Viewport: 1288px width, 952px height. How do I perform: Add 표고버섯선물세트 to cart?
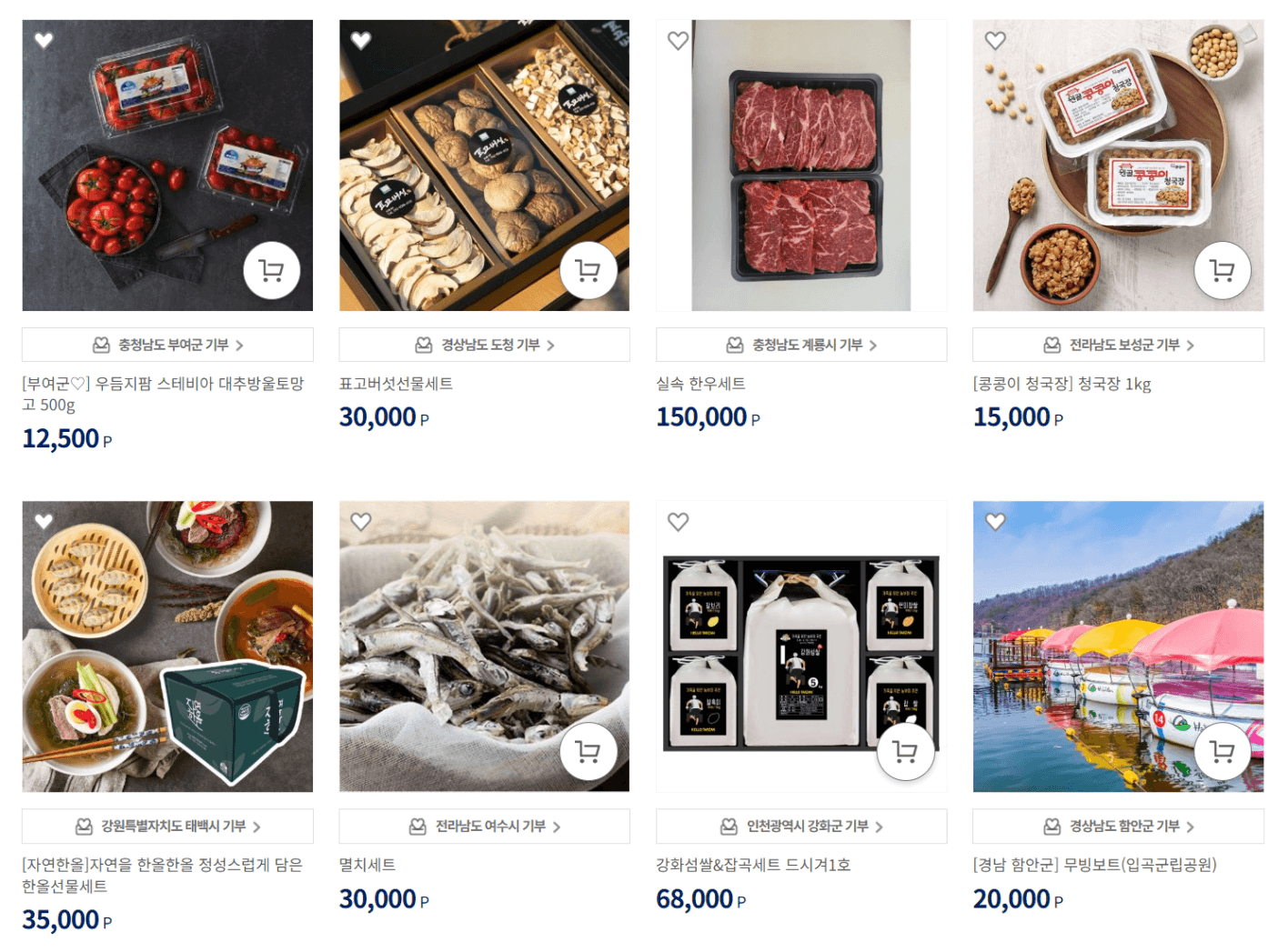click(589, 270)
